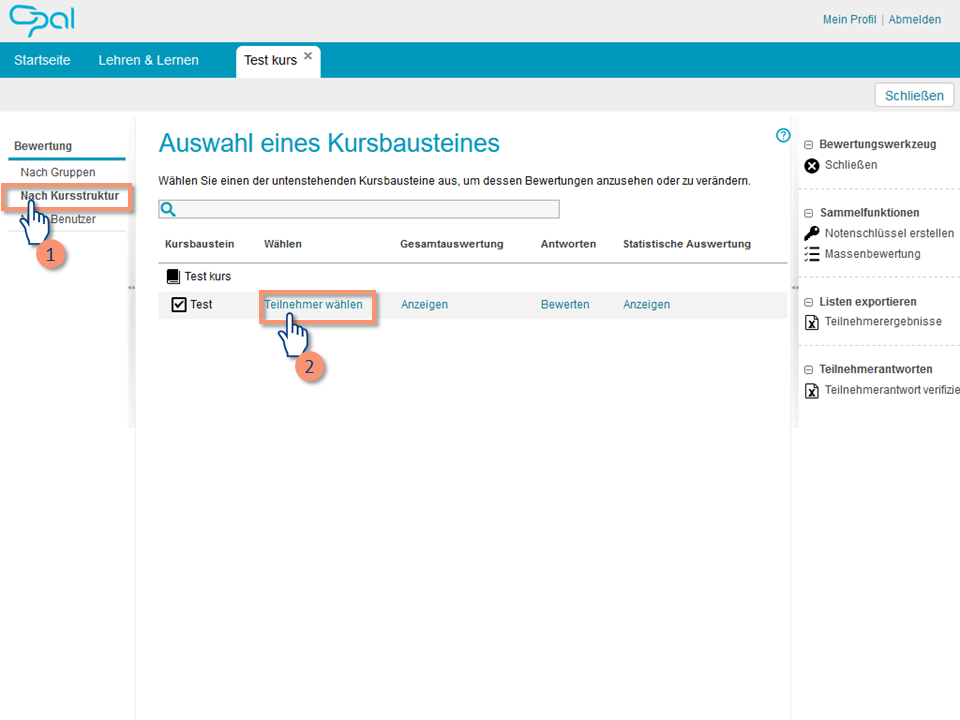Collapse the Teilnehmerantworten section
This screenshot has width=960, height=720.
point(808,370)
